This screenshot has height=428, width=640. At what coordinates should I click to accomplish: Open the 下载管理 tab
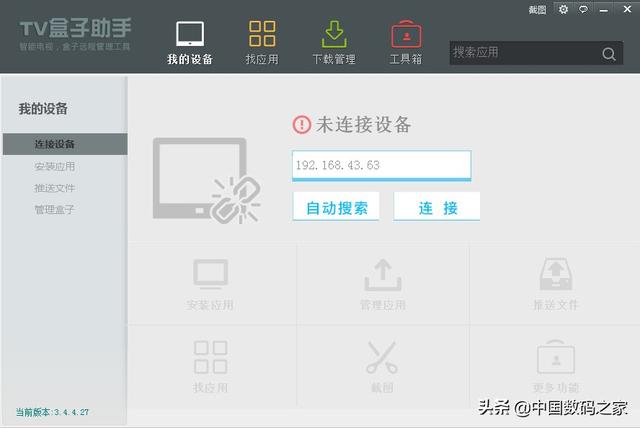click(x=334, y=43)
